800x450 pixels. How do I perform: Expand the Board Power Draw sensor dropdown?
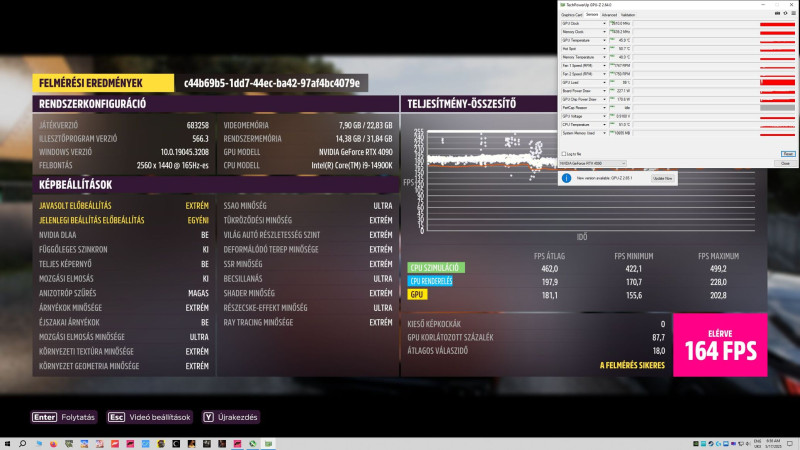[x=604, y=91]
